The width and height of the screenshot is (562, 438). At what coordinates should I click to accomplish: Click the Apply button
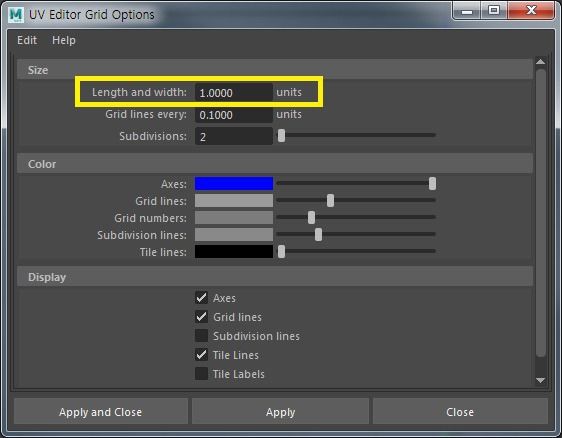coord(280,411)
